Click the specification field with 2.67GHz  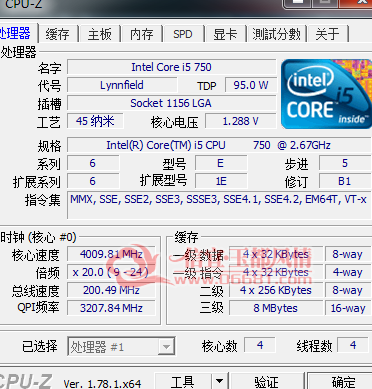219,145
